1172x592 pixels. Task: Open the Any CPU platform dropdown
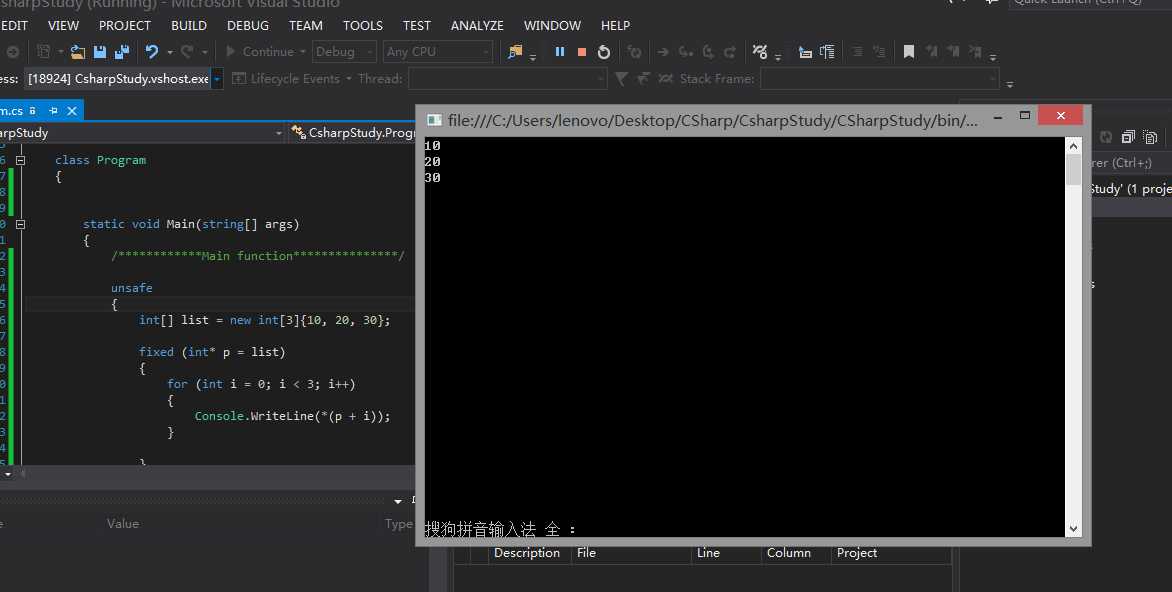pyautogui.click(x=437, y=52)
